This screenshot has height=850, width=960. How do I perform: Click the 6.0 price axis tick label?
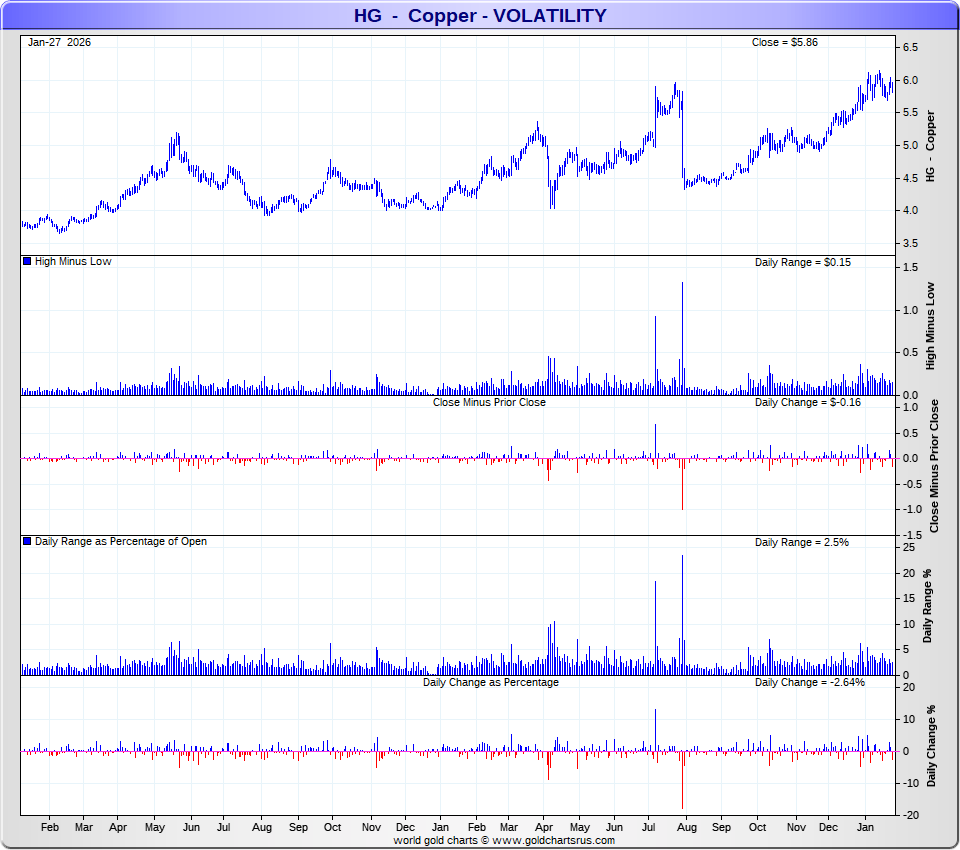910,80
